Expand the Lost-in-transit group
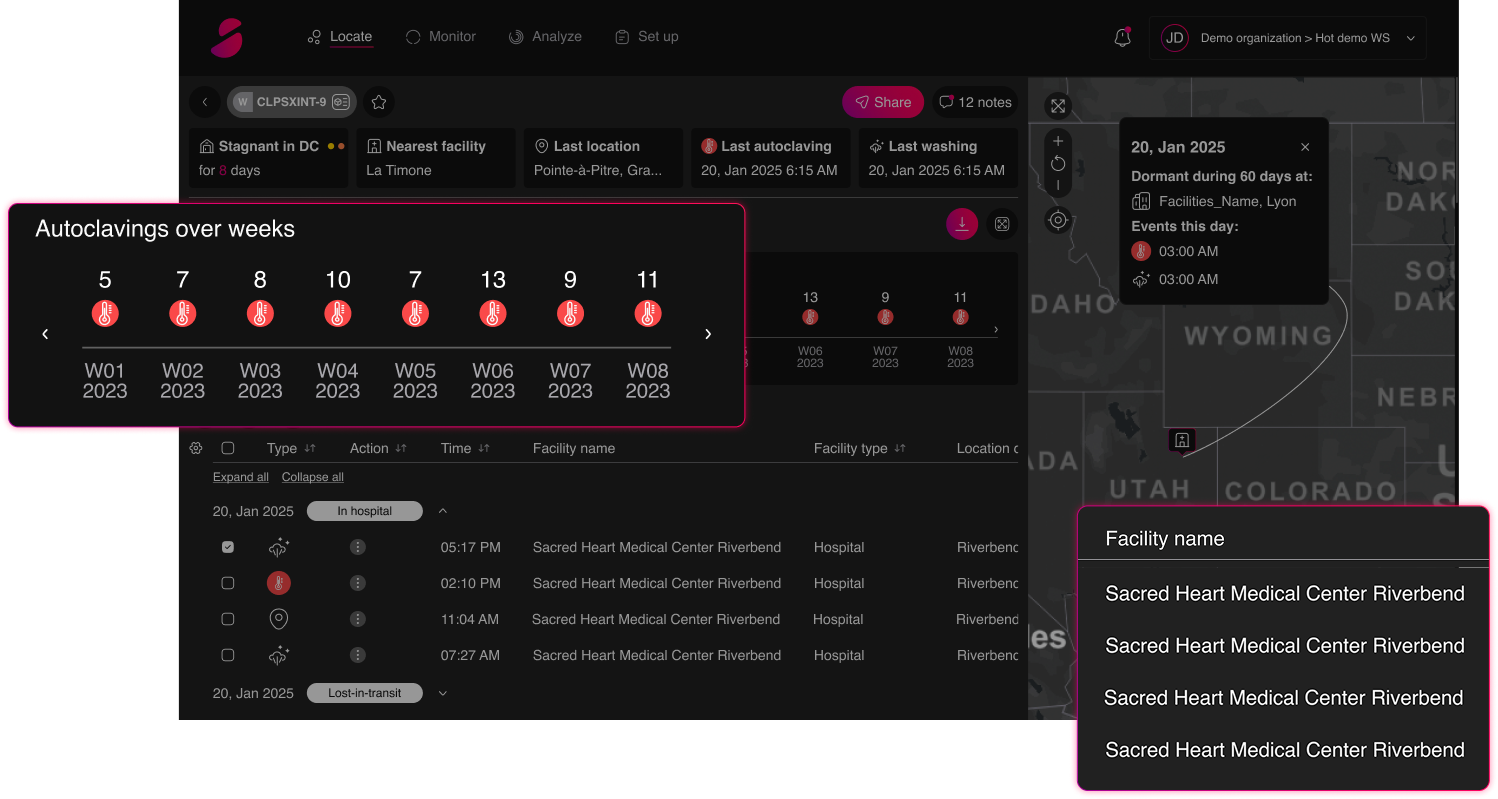 [x=443, y=693]
